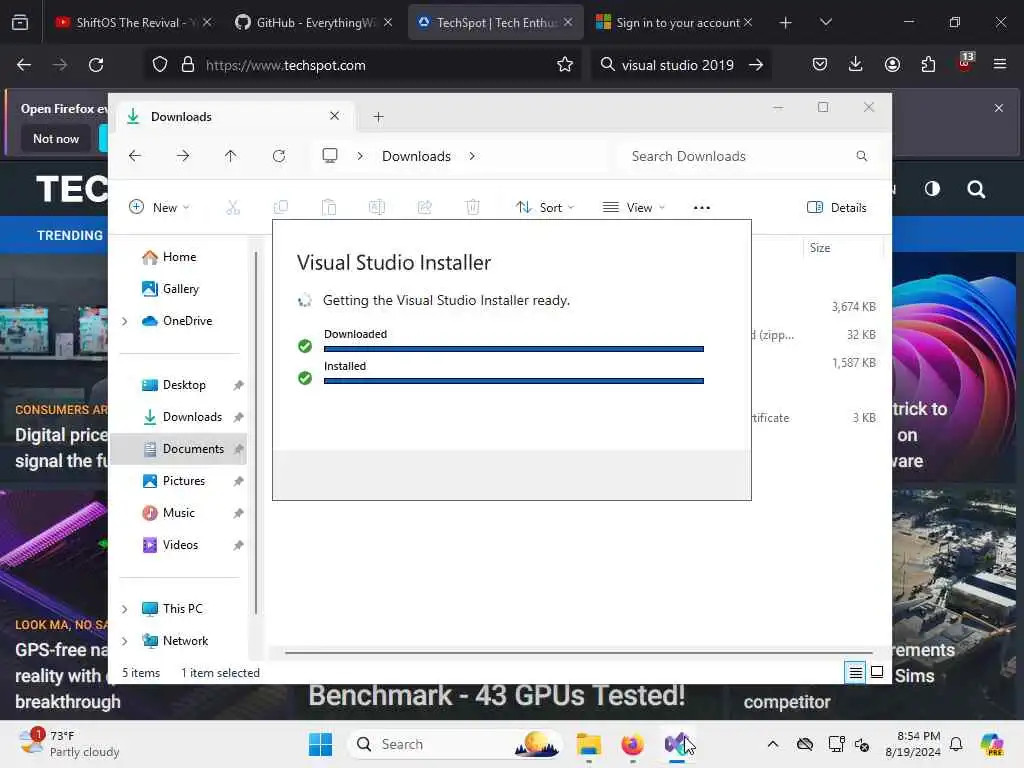
Task: Open Firefox downloads panel icon
Action: [x=856, y=65]
